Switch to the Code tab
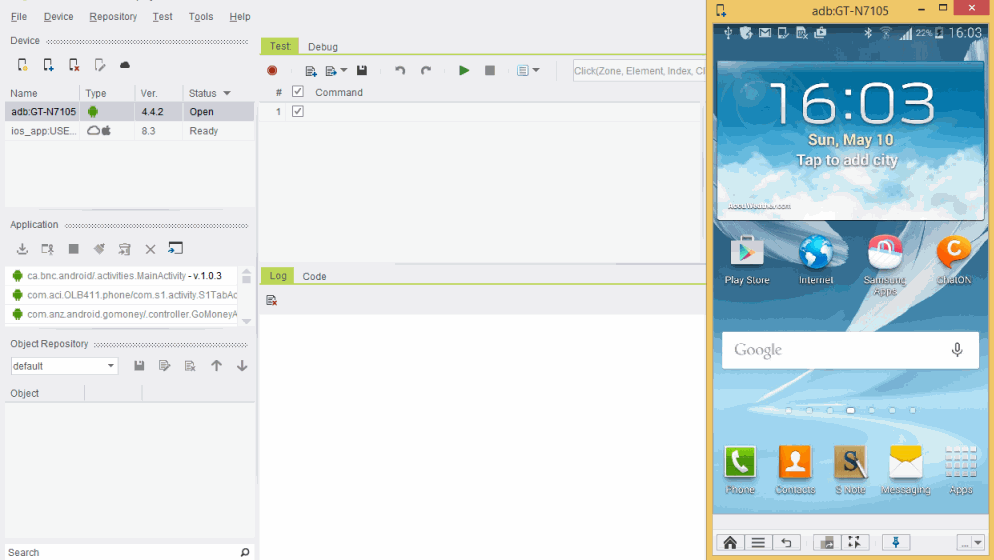The height and width of the screenshot is (560, 994). point(314,276)
